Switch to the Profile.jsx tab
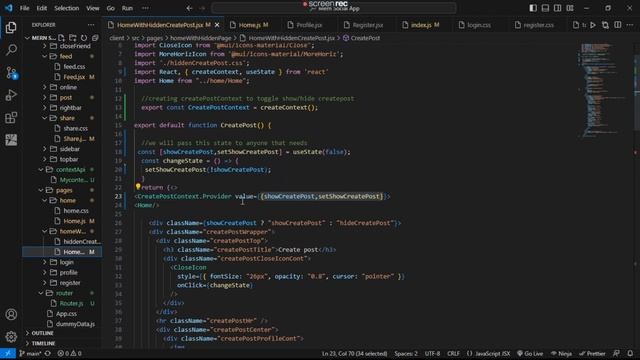Viewport: 640px width, 360px height. pos(309,25)
